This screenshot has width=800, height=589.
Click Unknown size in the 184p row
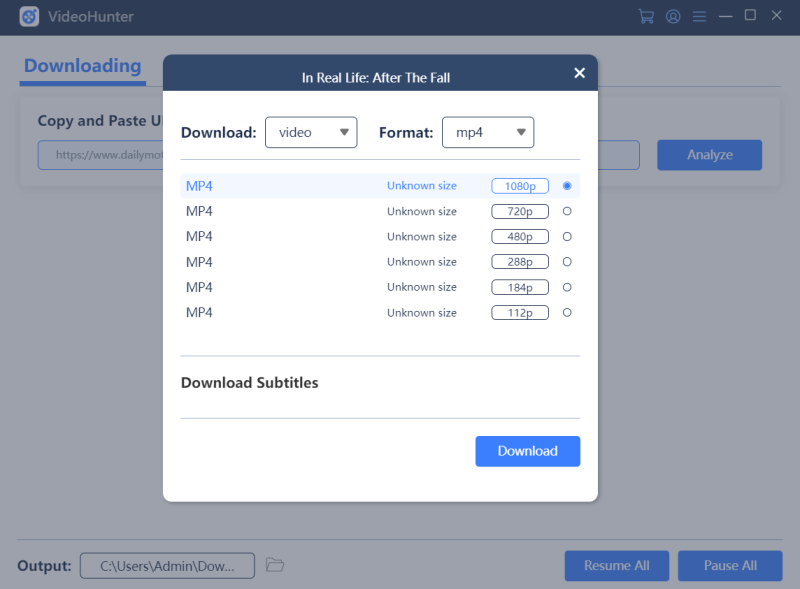(x=421, y=287)
